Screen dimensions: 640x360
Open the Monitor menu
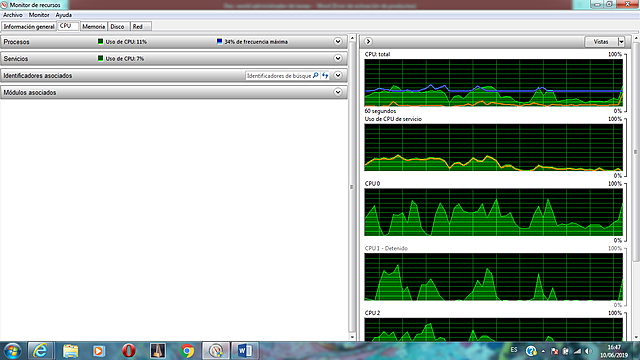(x=39, y=15)
